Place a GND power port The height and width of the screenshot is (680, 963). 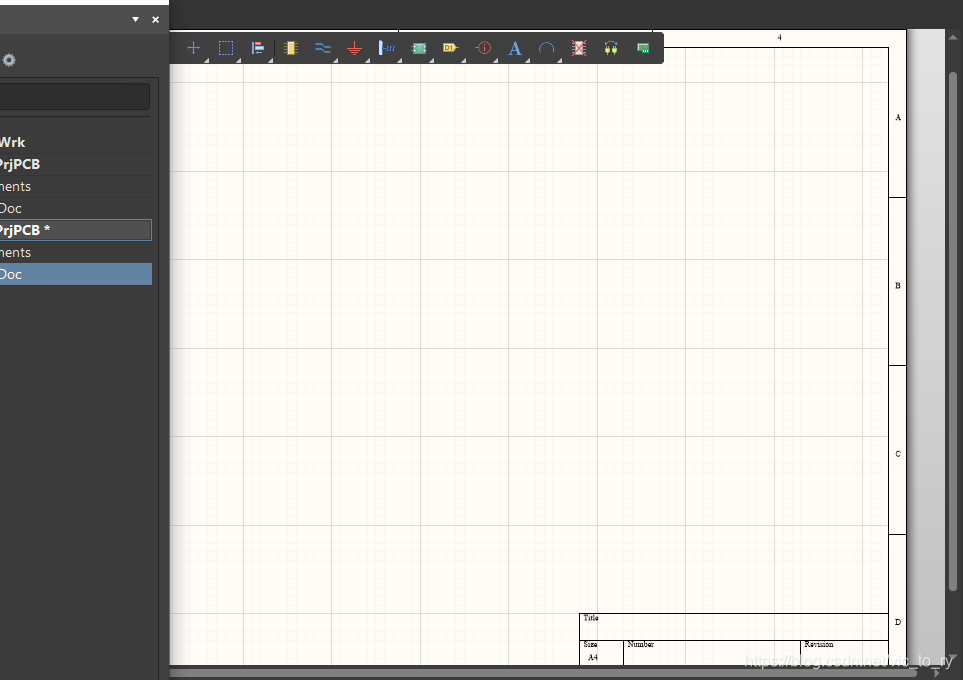pos(354,48)
